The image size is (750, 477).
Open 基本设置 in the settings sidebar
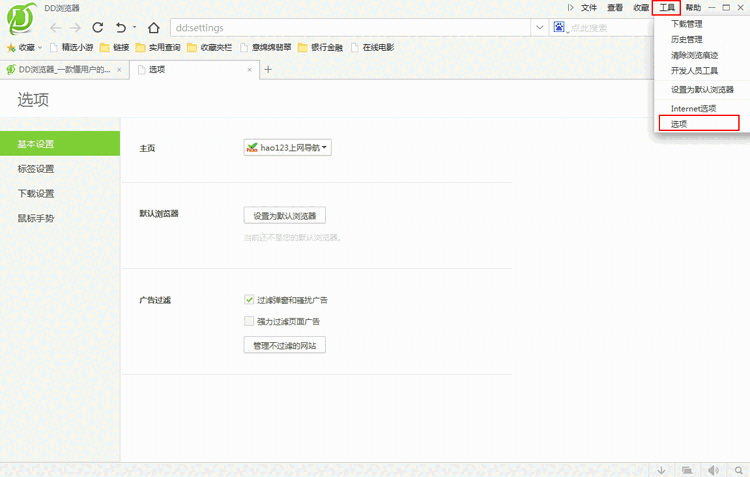point(60,144)
